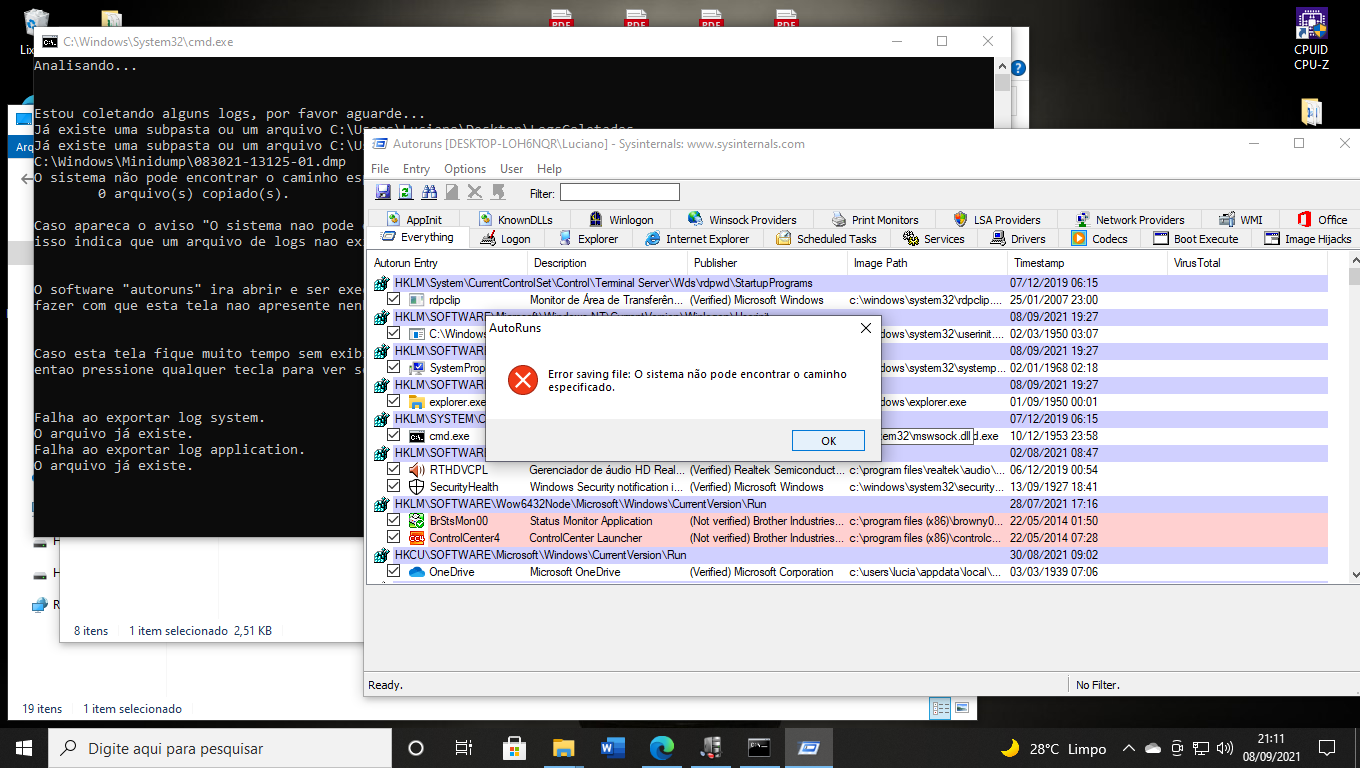Image resolution: width=1360 pixels, height=768 pixels.
Task: Click the Properties toolbar icon in Autoruns
Action: click(x=452, y=192)
